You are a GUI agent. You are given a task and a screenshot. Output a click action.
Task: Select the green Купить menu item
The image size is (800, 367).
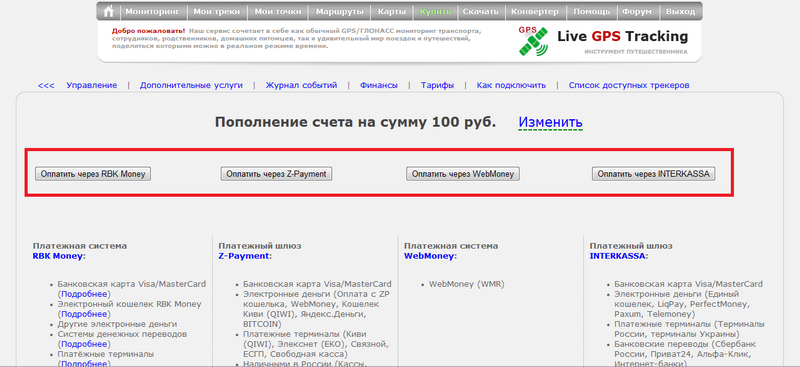435,11
